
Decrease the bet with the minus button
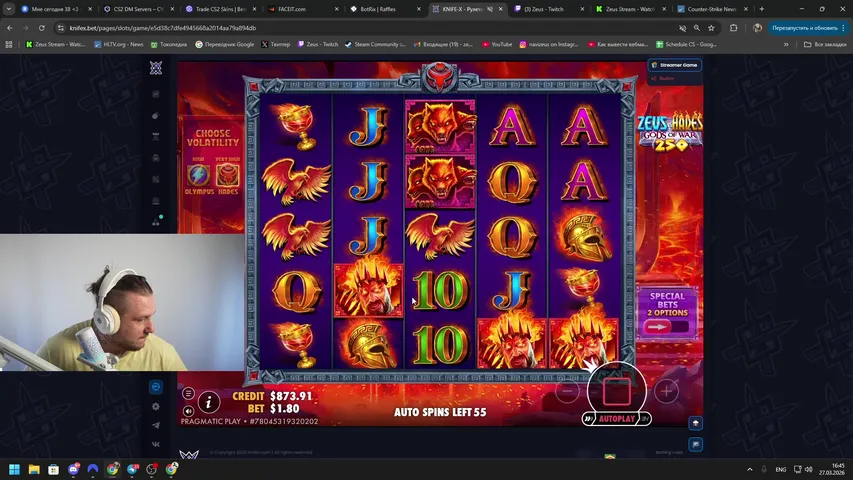(567, 391)
